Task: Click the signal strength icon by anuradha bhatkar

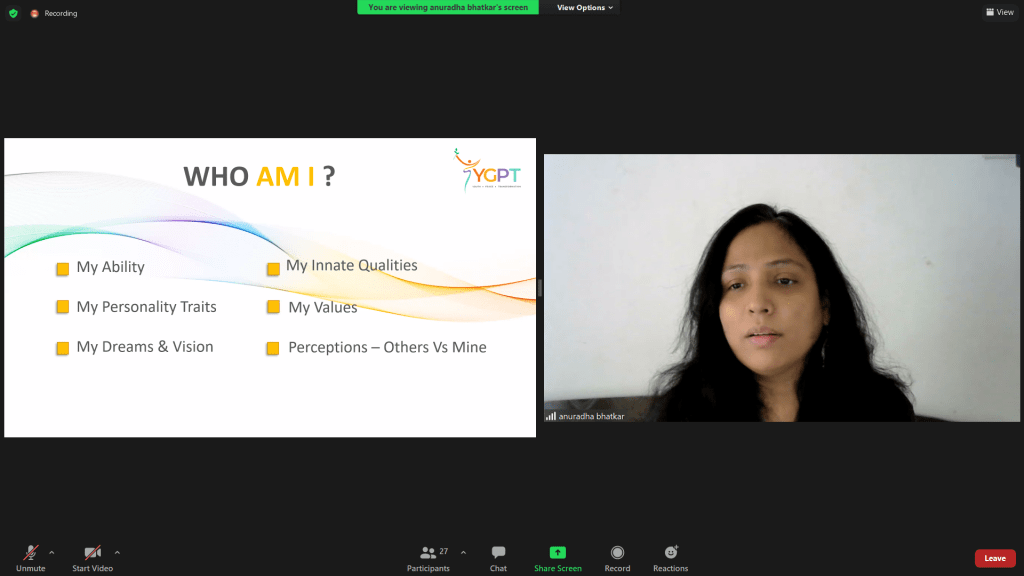Action: [x=551, y=416]
